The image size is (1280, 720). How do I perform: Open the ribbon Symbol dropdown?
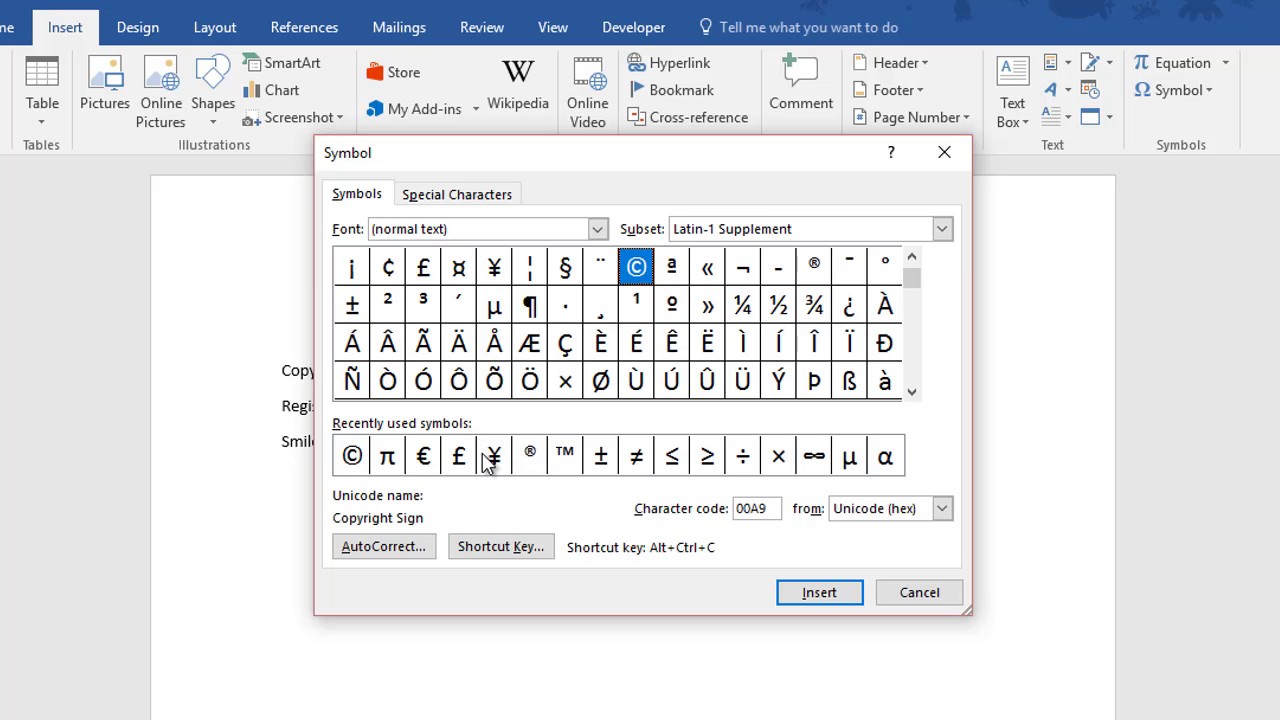[x=1173, y=90]
